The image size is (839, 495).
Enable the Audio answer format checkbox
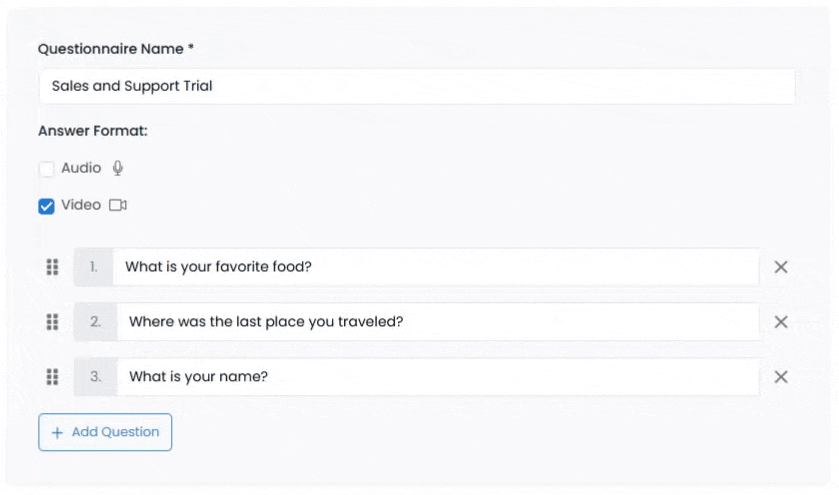[x=47, y=169]
